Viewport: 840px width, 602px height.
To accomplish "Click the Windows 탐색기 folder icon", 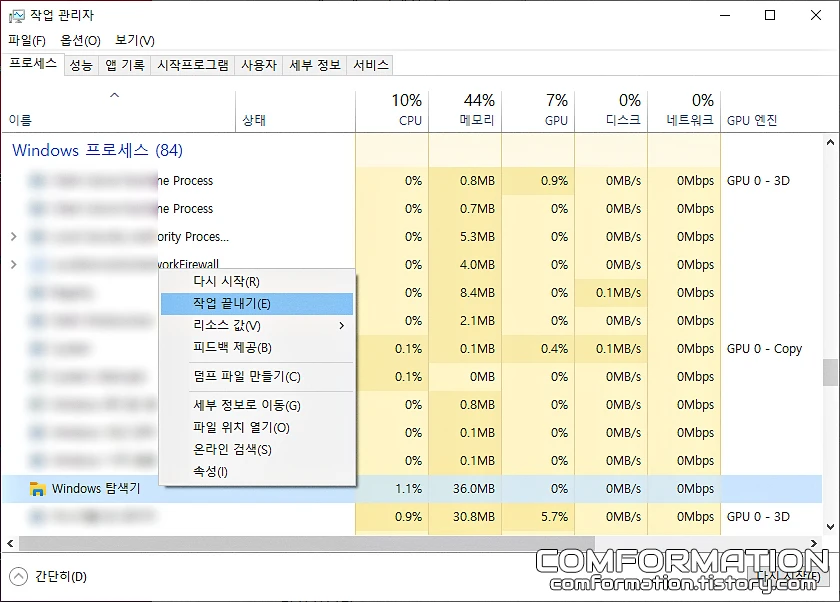I will tap(37, 488).
